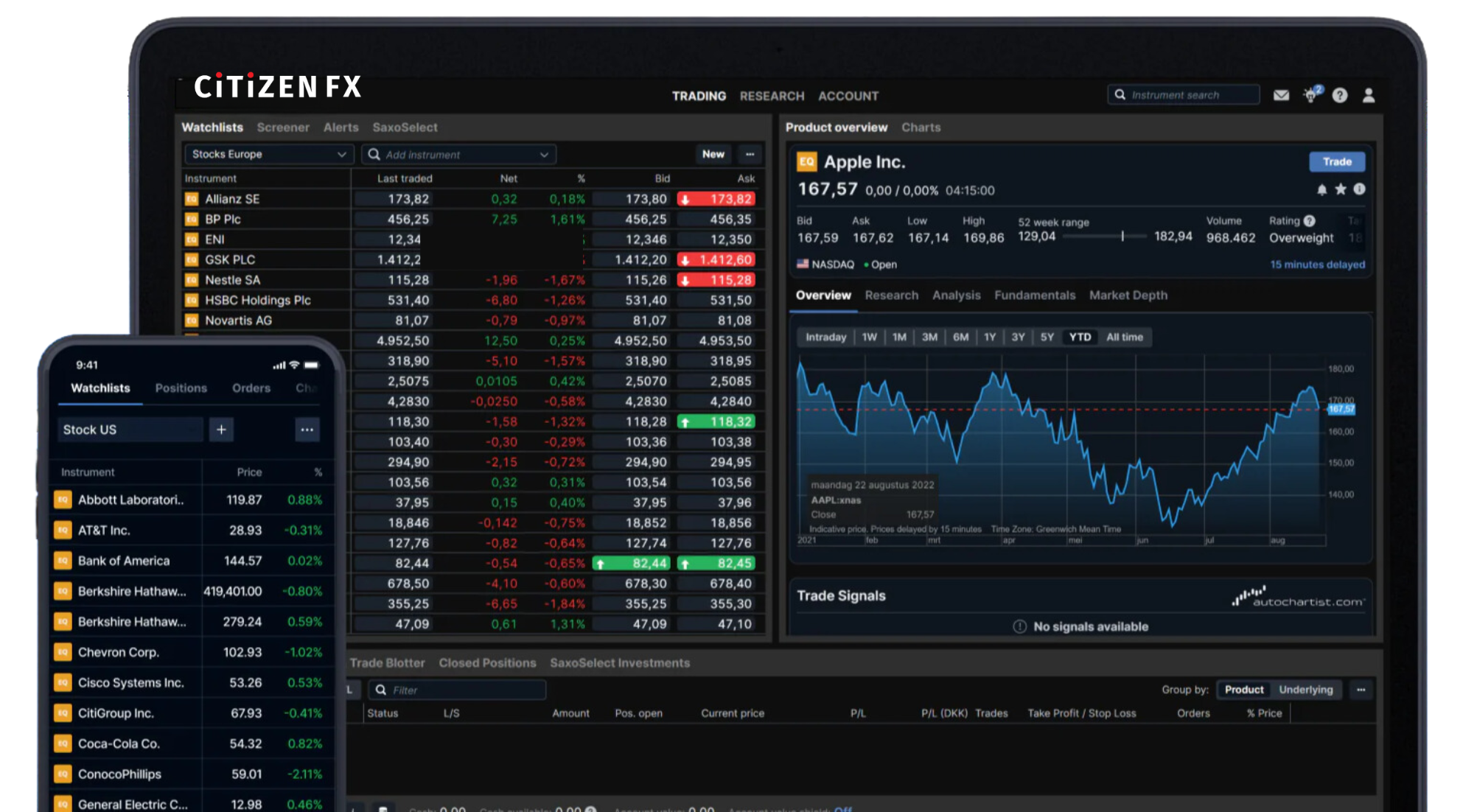Click the EQ icon beside Coca-Cola Co.
Image resolution: width=1477 pixels, height=812 pixels.
(x=63, y=743)
